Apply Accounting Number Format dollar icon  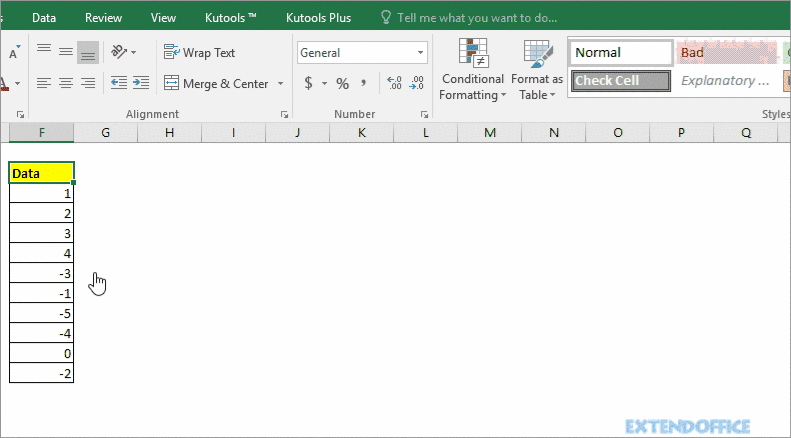[x=308, y=83]
